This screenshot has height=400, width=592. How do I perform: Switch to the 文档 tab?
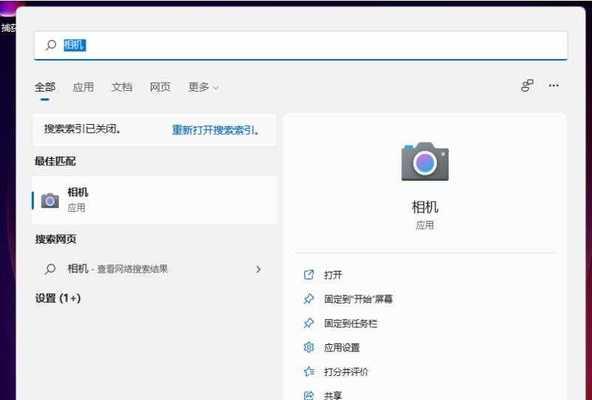click(x=122, y=87)
